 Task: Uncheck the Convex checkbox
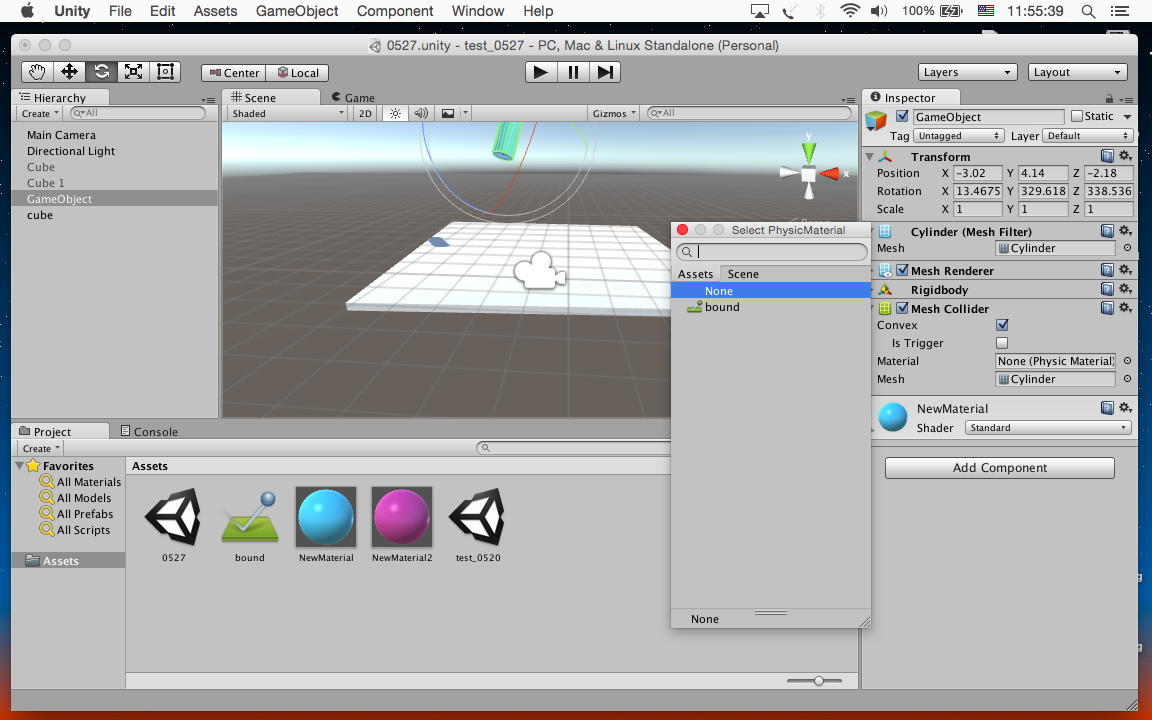(1002, 325)
